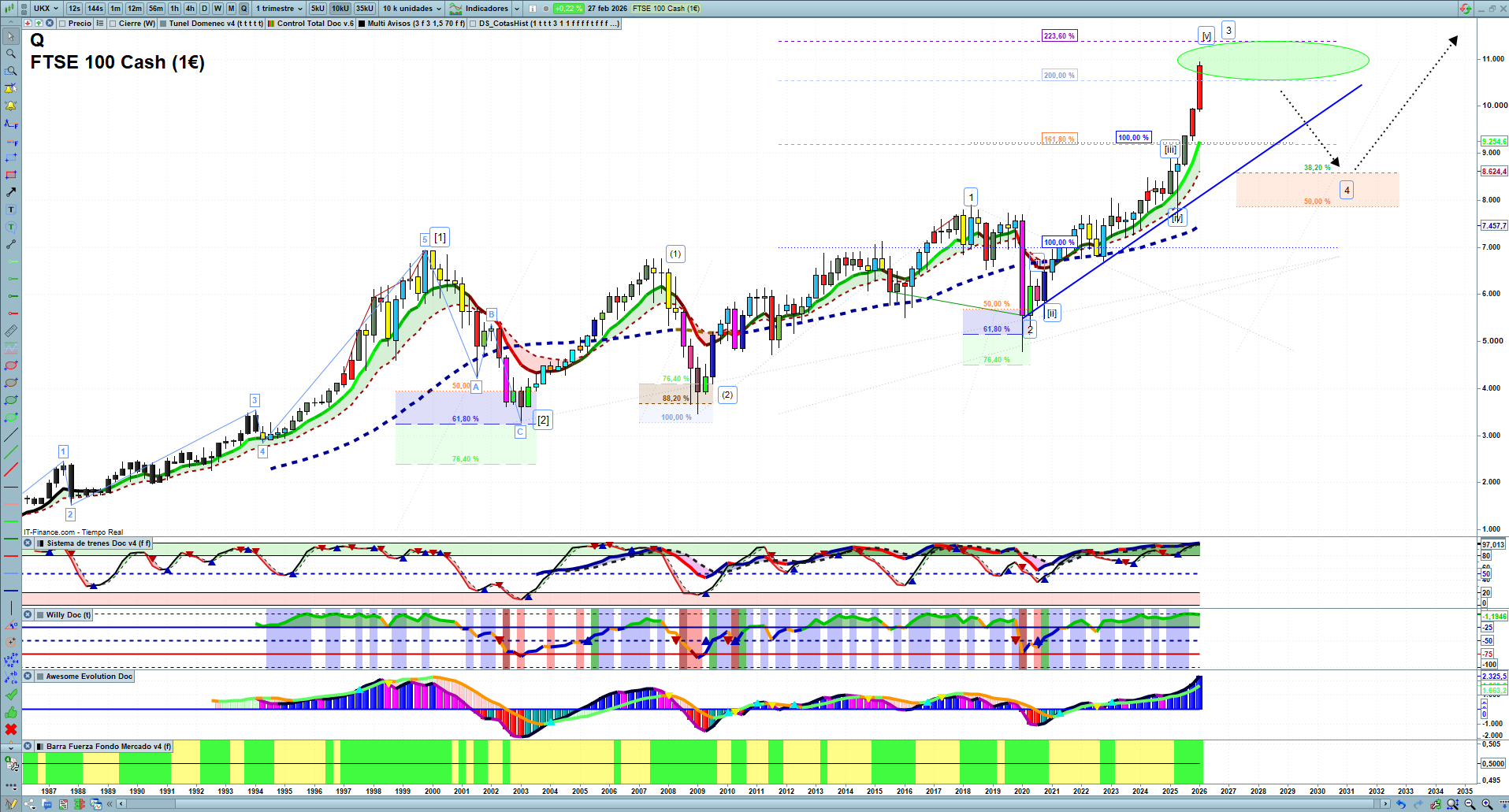Screen dimensions: 1509x812
Task: Click Sistema de trenes color swatch
Action: [40, 543]
